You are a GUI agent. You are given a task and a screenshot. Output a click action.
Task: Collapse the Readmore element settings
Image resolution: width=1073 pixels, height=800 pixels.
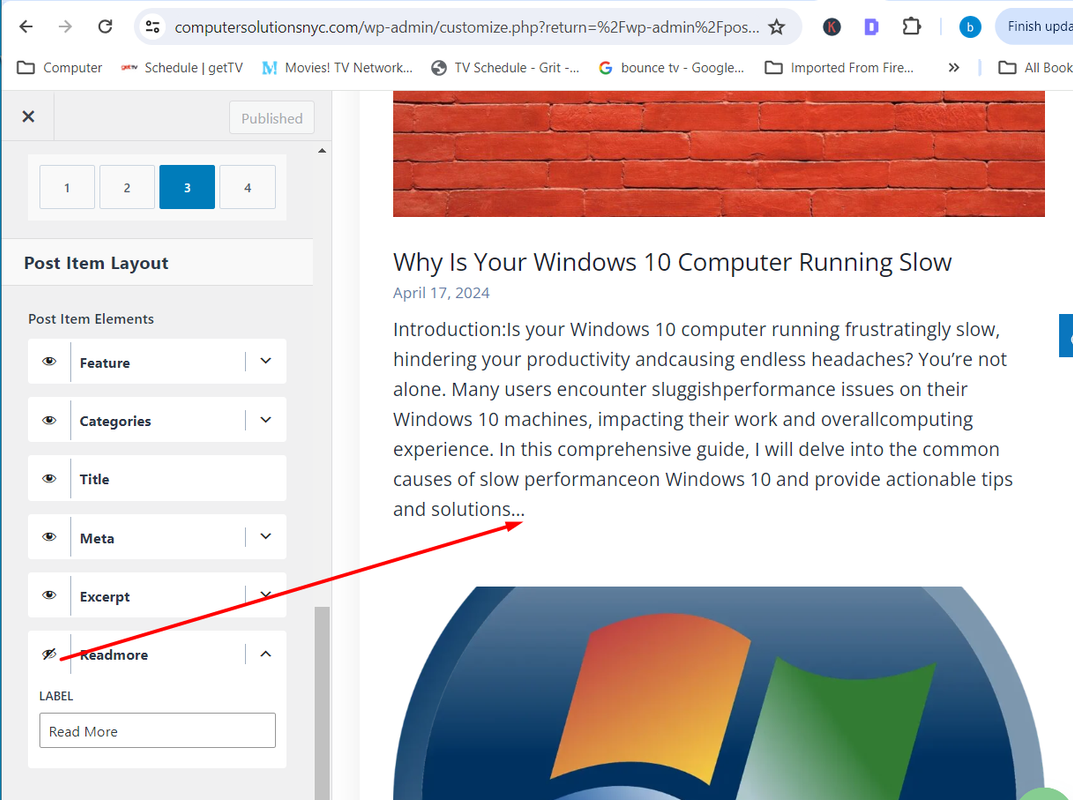[266, 654]
